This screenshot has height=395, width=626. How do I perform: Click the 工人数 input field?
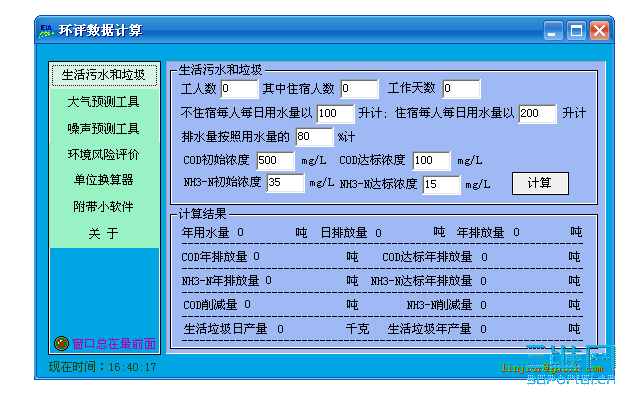(x=239, y=89)
